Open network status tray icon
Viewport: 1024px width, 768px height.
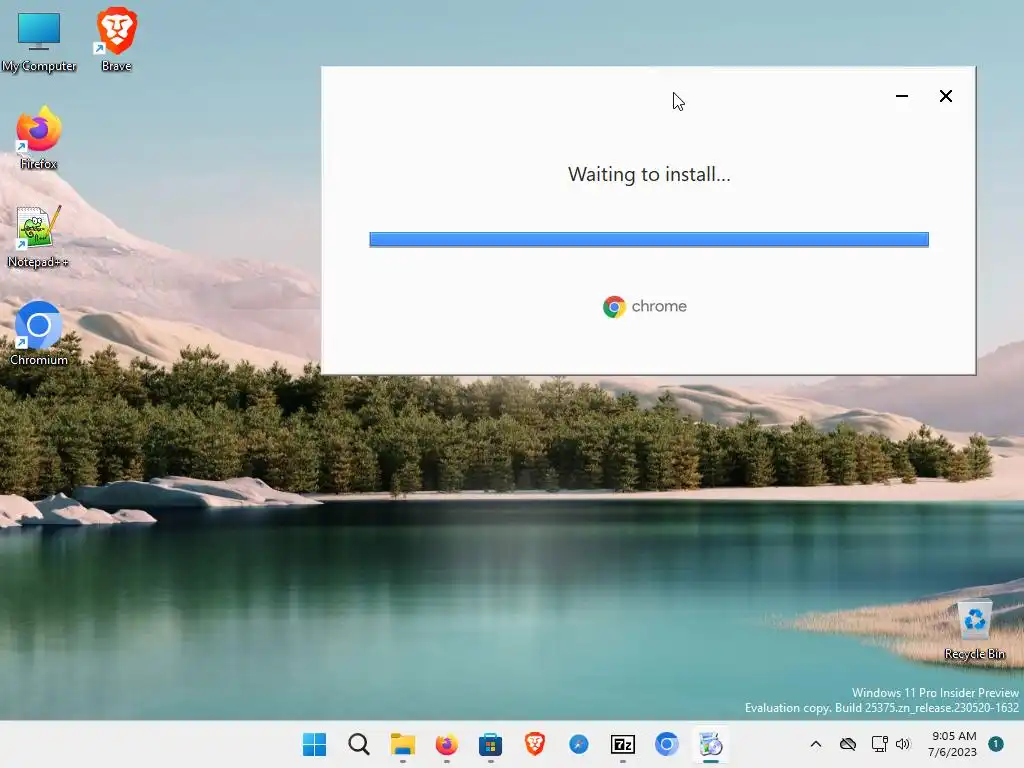(879, 744)
